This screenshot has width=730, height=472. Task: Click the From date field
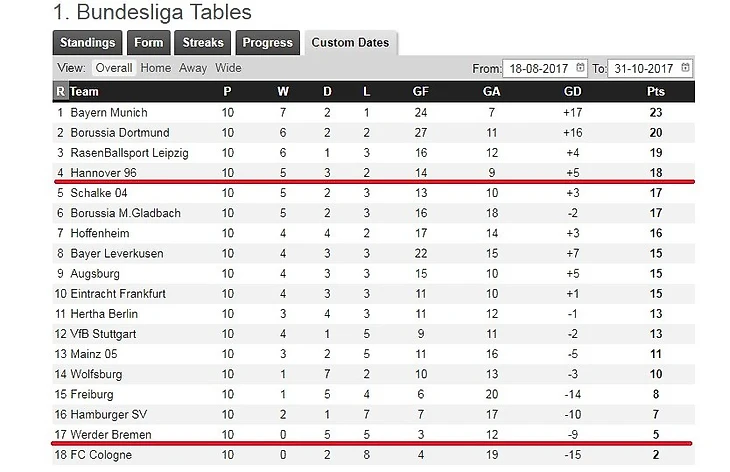coord(542,68)
